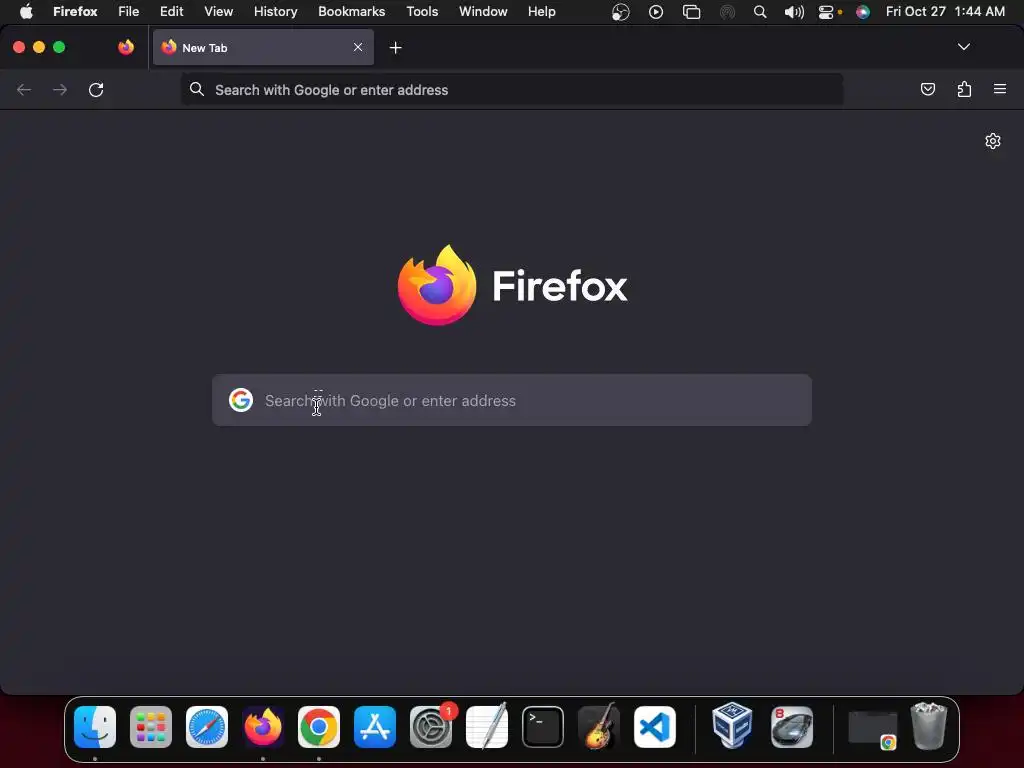Open Launchpad in the Dock
The image size is (1024, 768).
tap(151, 727)
